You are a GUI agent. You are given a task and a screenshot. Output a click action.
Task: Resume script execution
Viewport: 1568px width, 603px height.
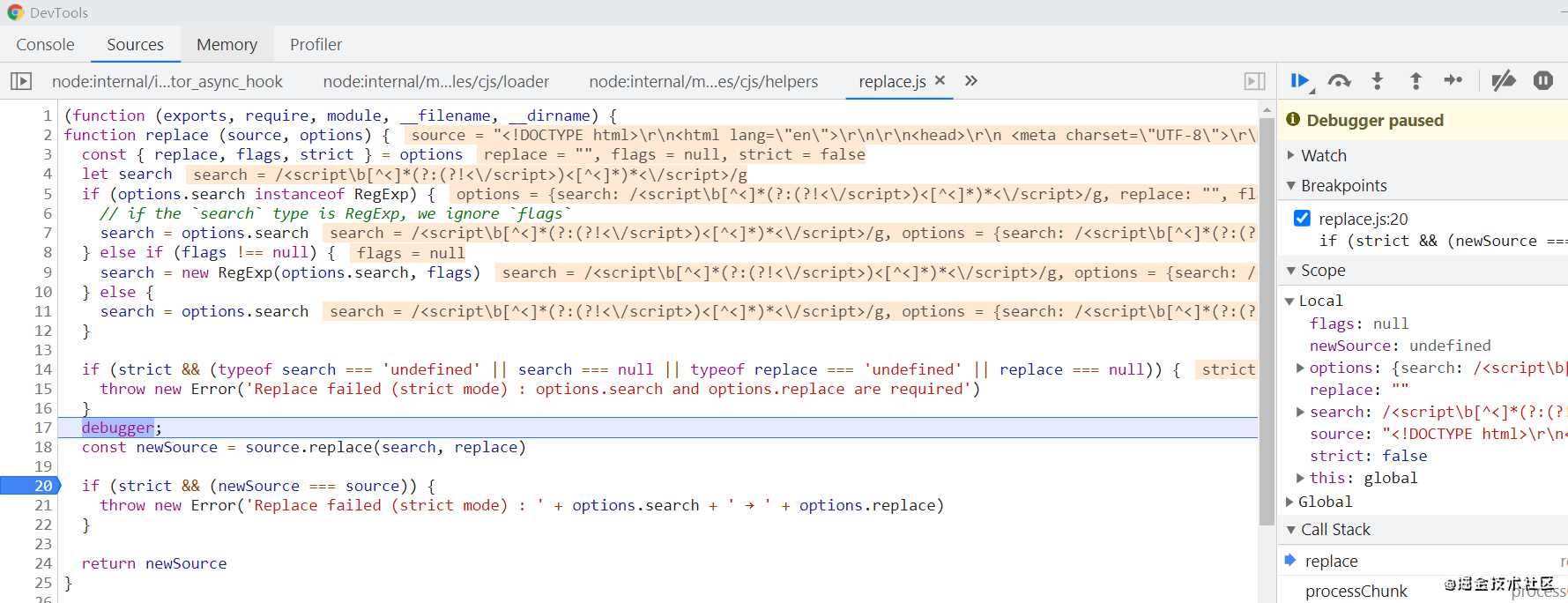[x=1299, y=81]
